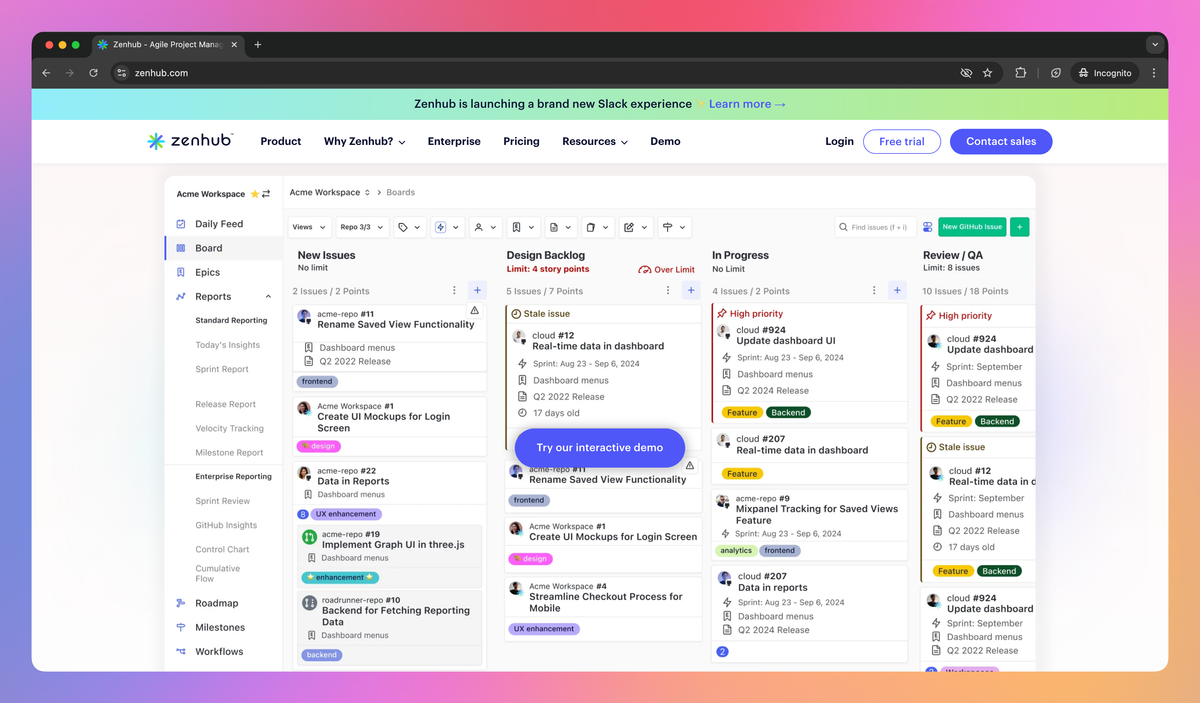Click Try our interactive demo button
Screen dimensions: 1200x703
coord(600,448)
